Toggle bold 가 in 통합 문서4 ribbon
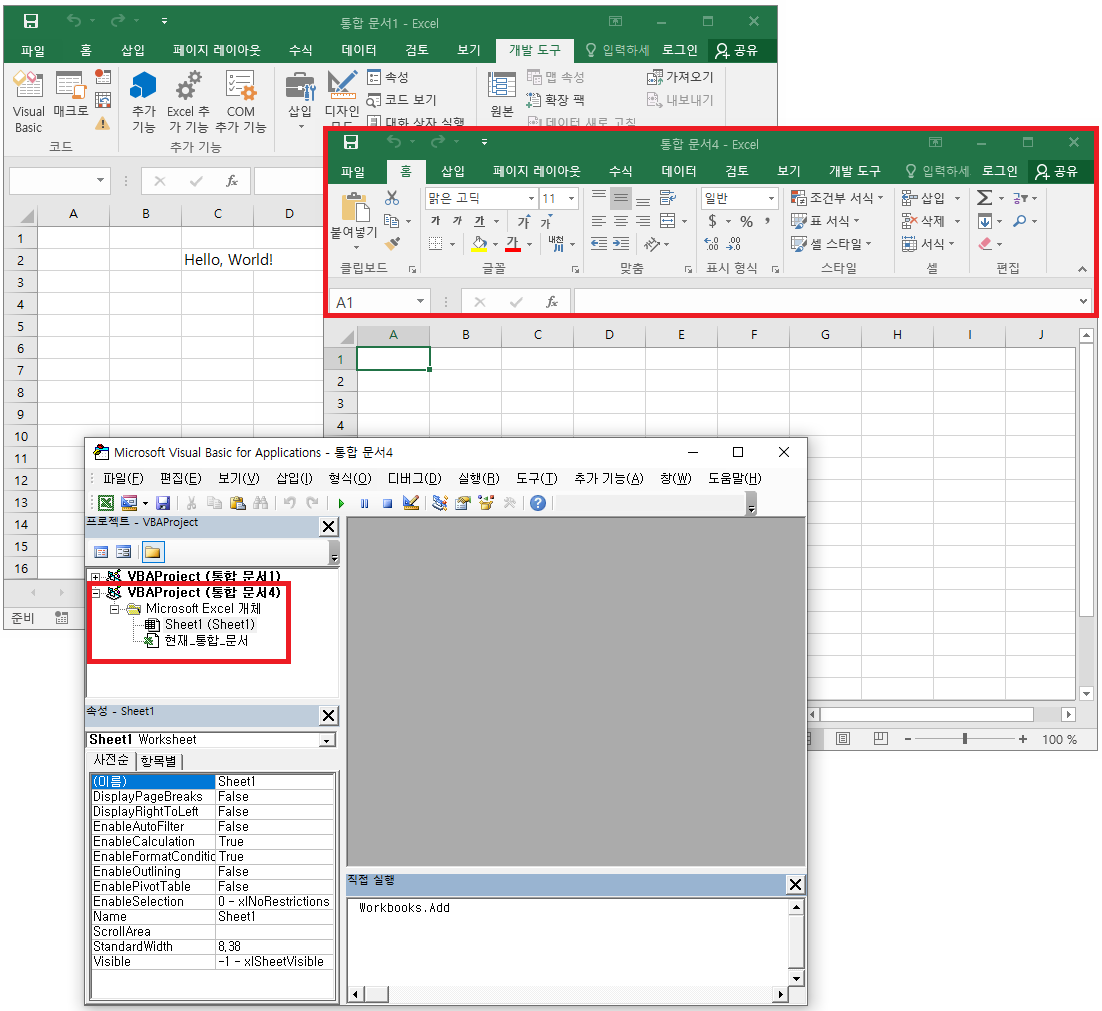 436,221
